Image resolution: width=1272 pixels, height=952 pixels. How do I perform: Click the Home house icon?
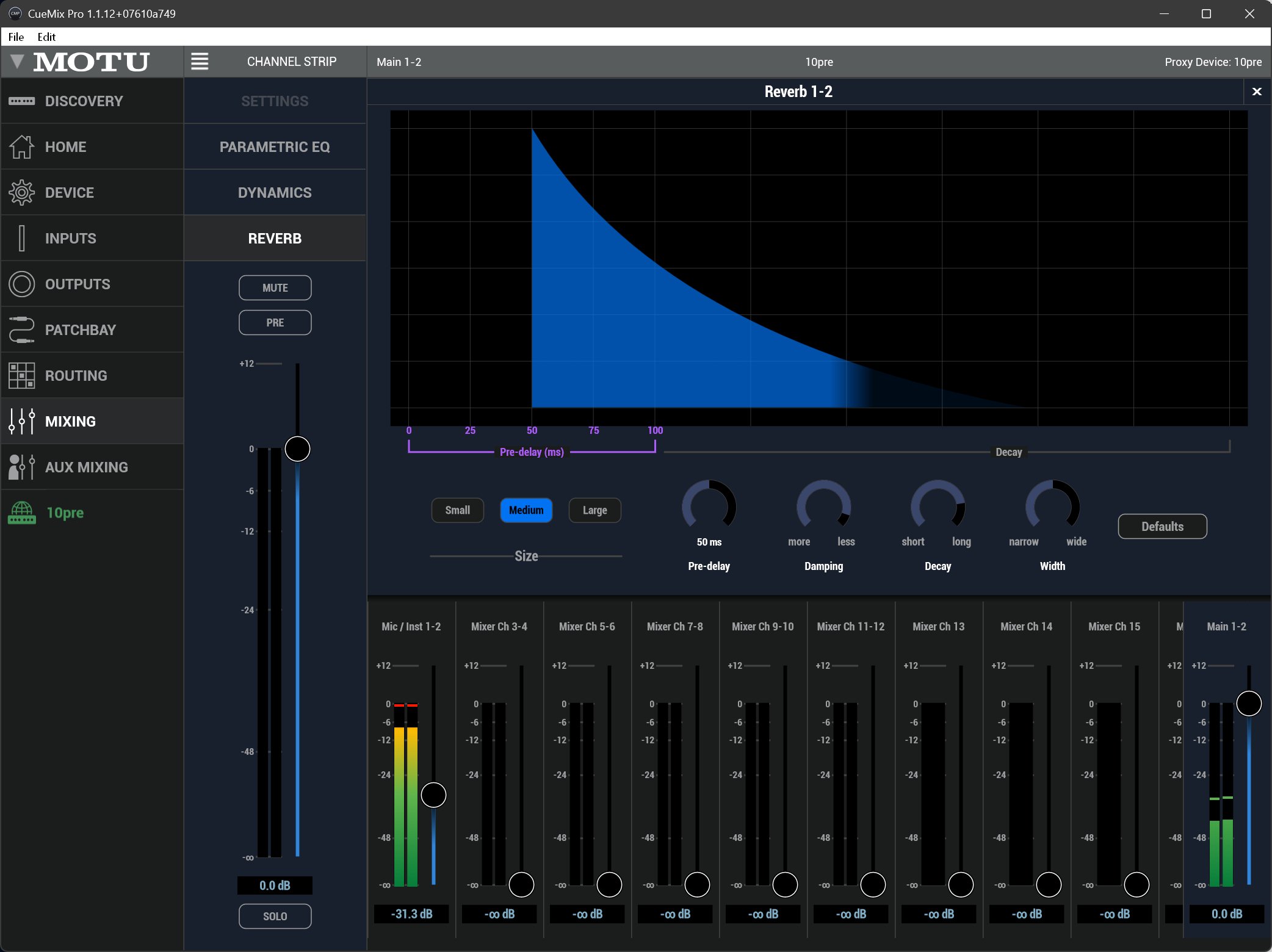pos(22,146)
